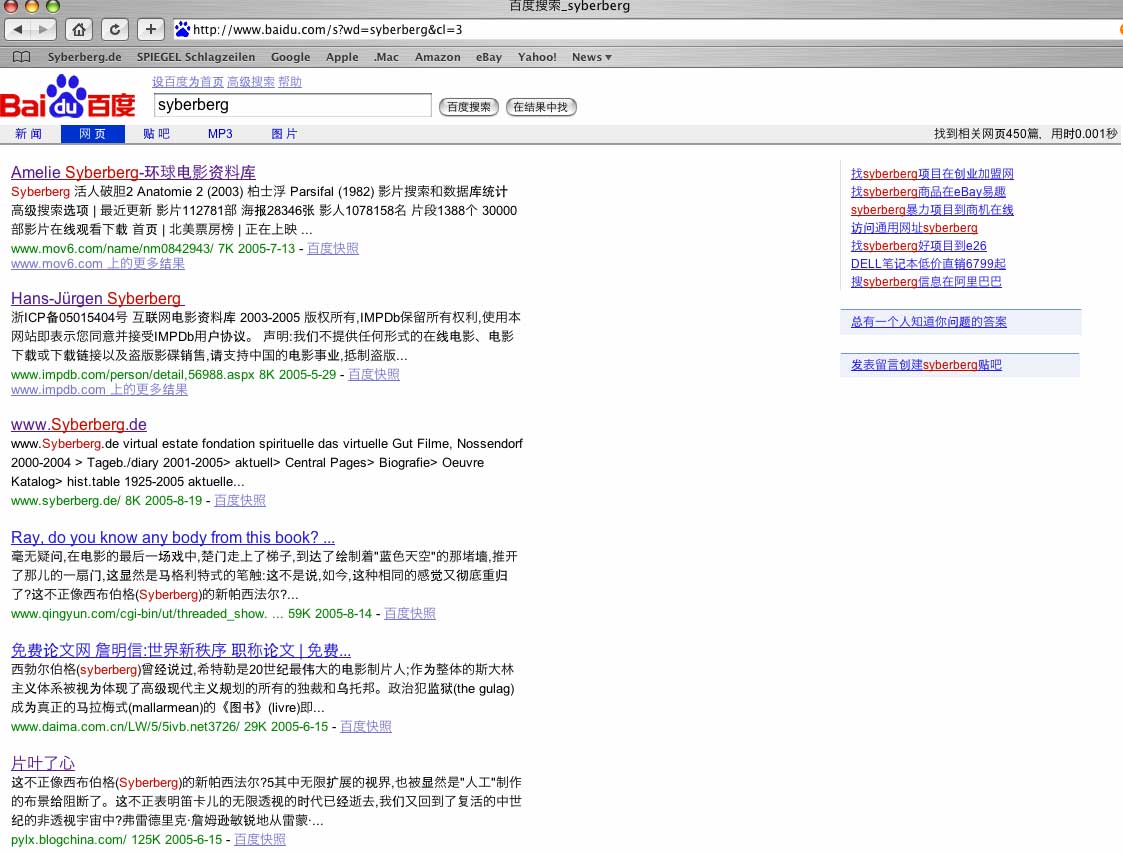This screenshot has width=1123, height=854.
Task: Reload the page with refresh icon
Action: coord(115,29)
